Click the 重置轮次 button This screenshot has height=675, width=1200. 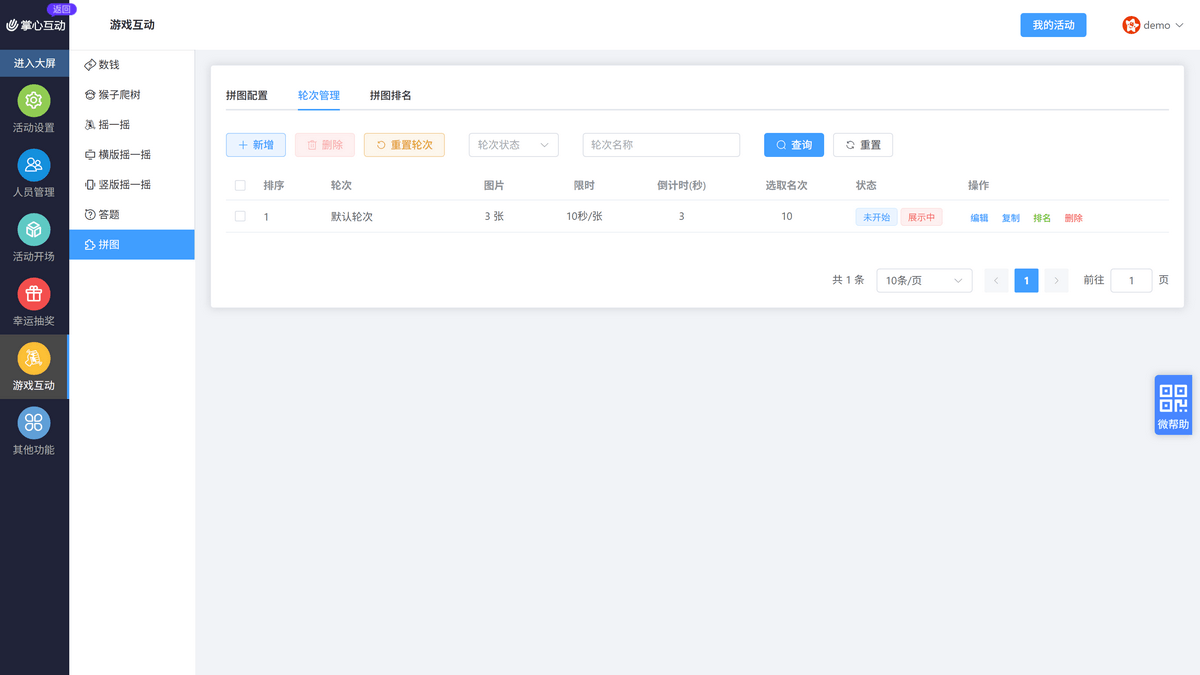coord(404,145)
